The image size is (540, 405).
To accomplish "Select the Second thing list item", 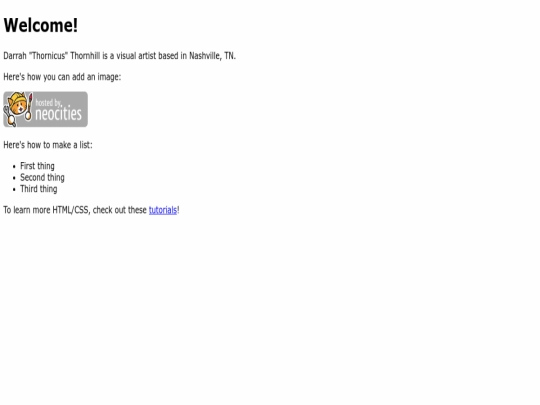I will [42, 177].
